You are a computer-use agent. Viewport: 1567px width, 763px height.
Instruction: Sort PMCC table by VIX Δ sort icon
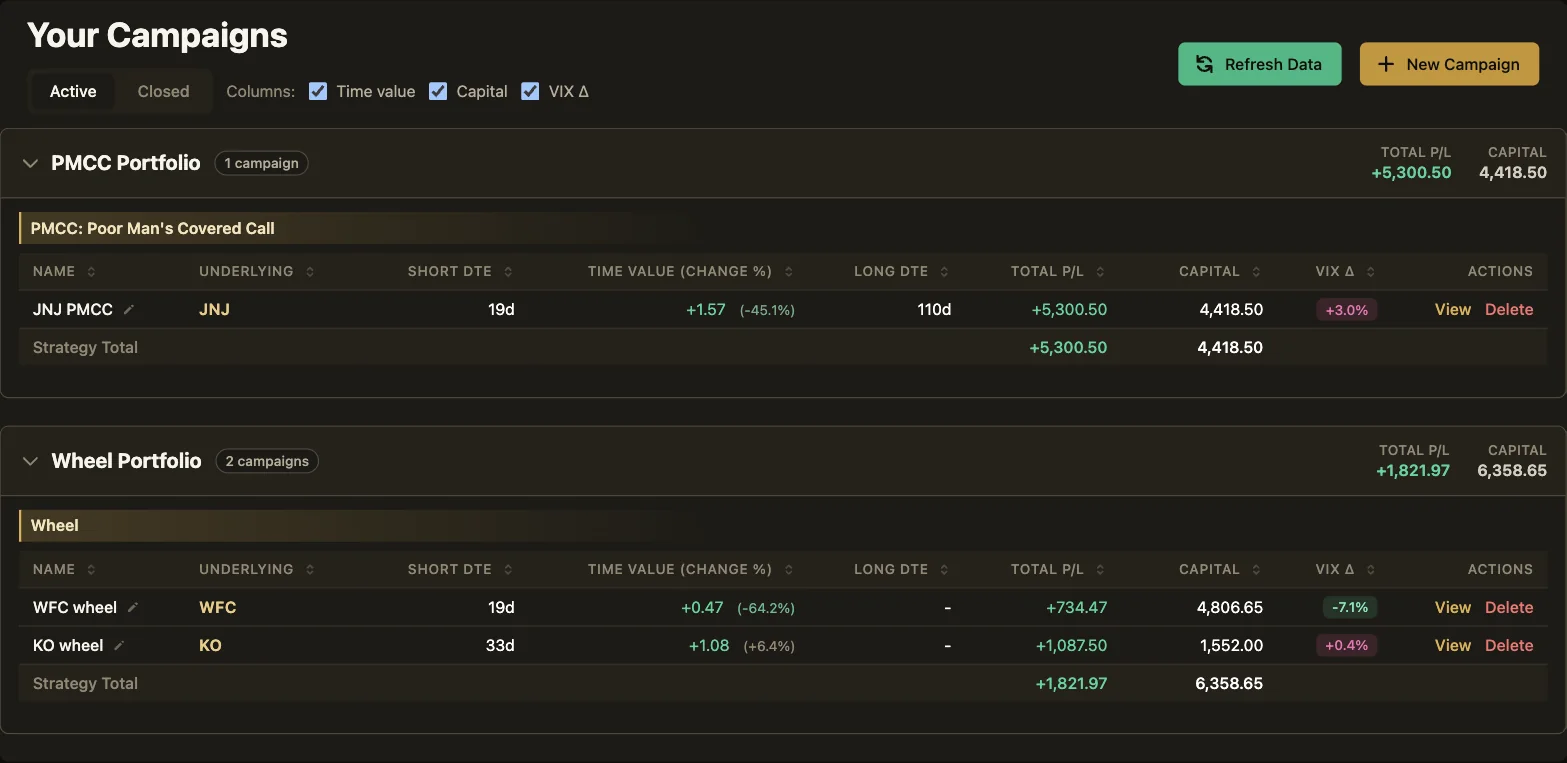pyautogui.click(x=1371, y=272)
